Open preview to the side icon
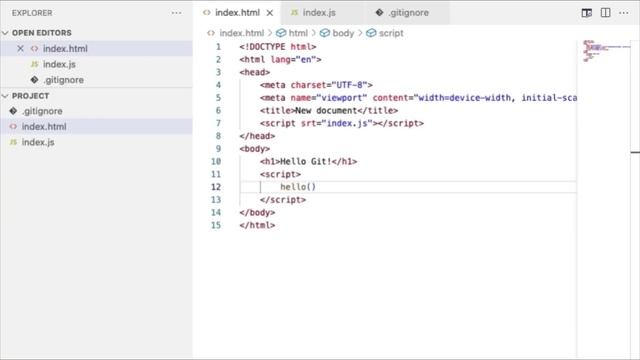The width and height of the screenshot is (640, 360). click(x=587, y=13)
